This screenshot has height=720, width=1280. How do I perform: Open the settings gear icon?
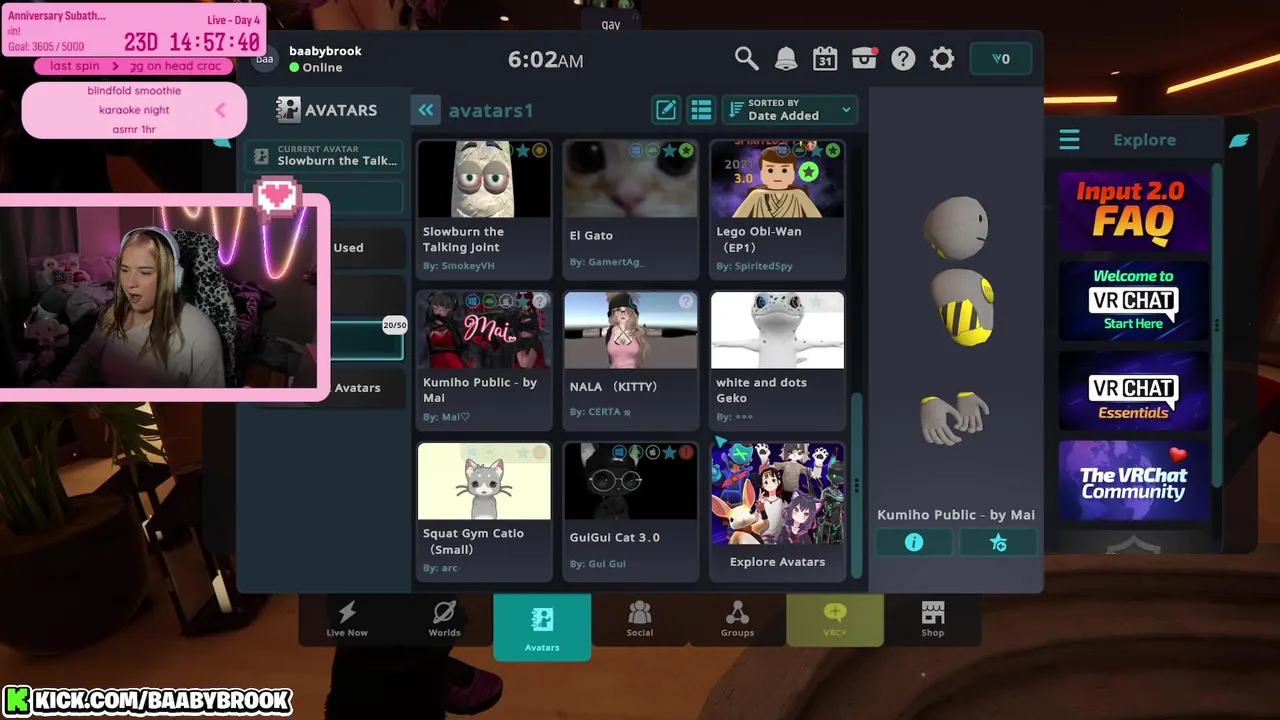(x=942, y=59)
